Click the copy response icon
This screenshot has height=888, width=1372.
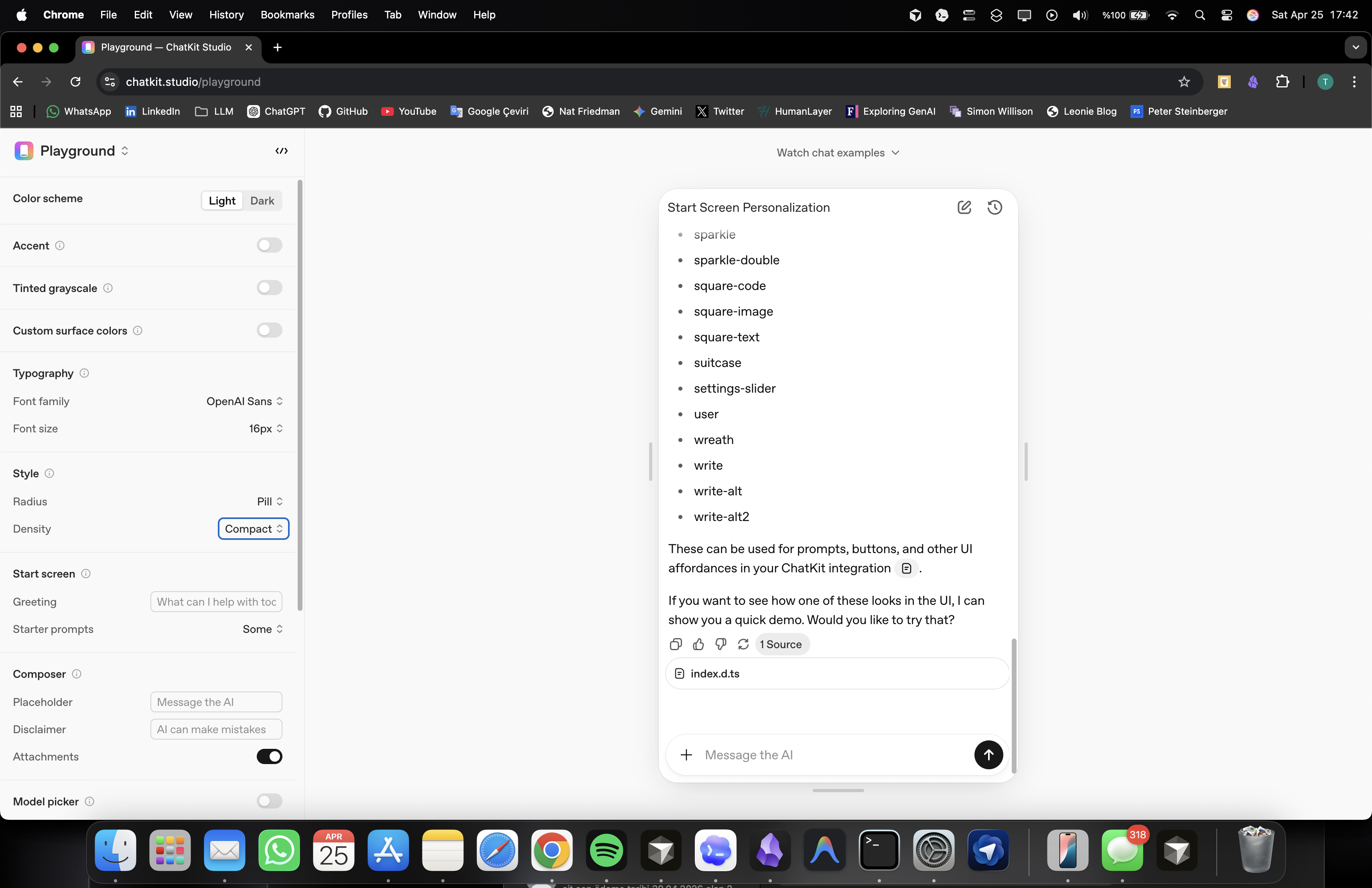(x=676, y=644)
